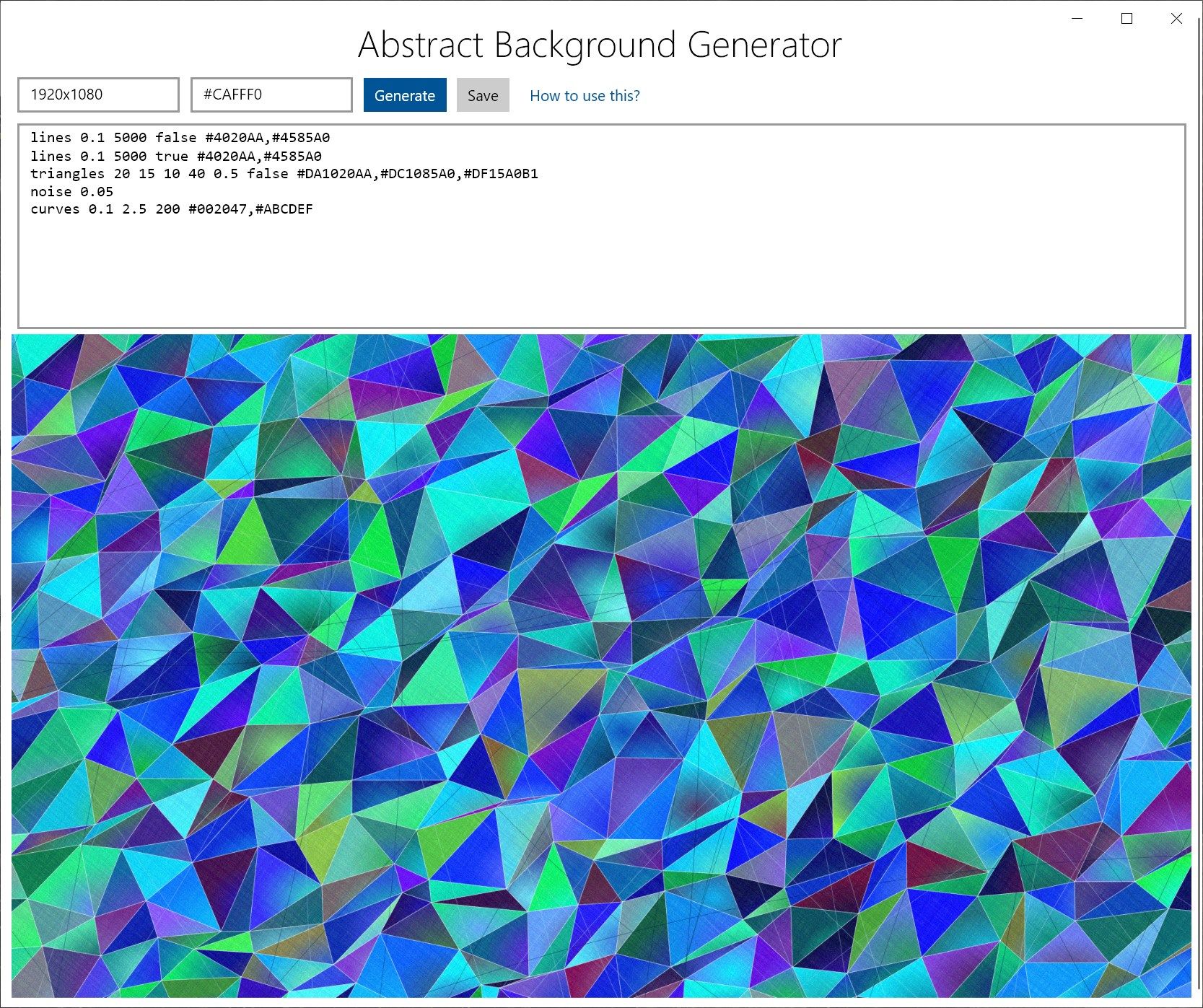Open the 'How to use this?' link

585,95
